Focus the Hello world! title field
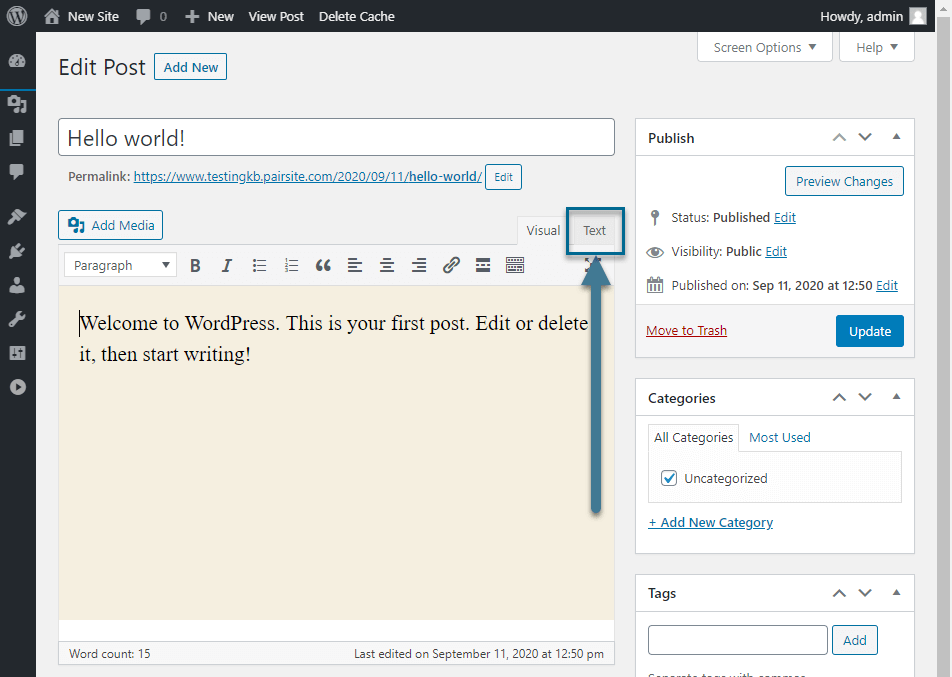The width and height of the screenshot is (952, 677). point(336,137)
